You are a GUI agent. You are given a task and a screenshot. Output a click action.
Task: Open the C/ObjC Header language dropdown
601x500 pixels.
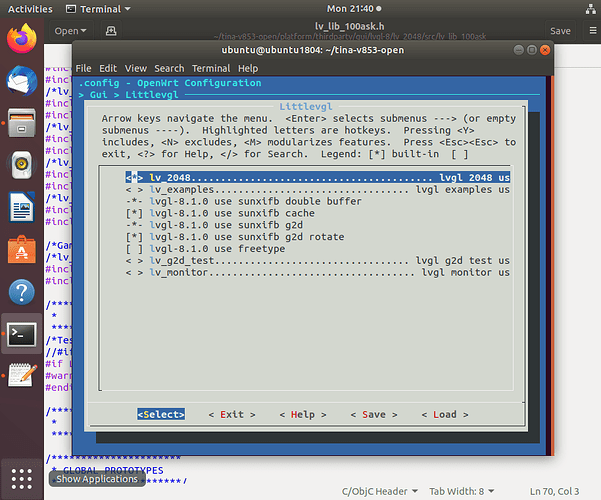[379, 491]
